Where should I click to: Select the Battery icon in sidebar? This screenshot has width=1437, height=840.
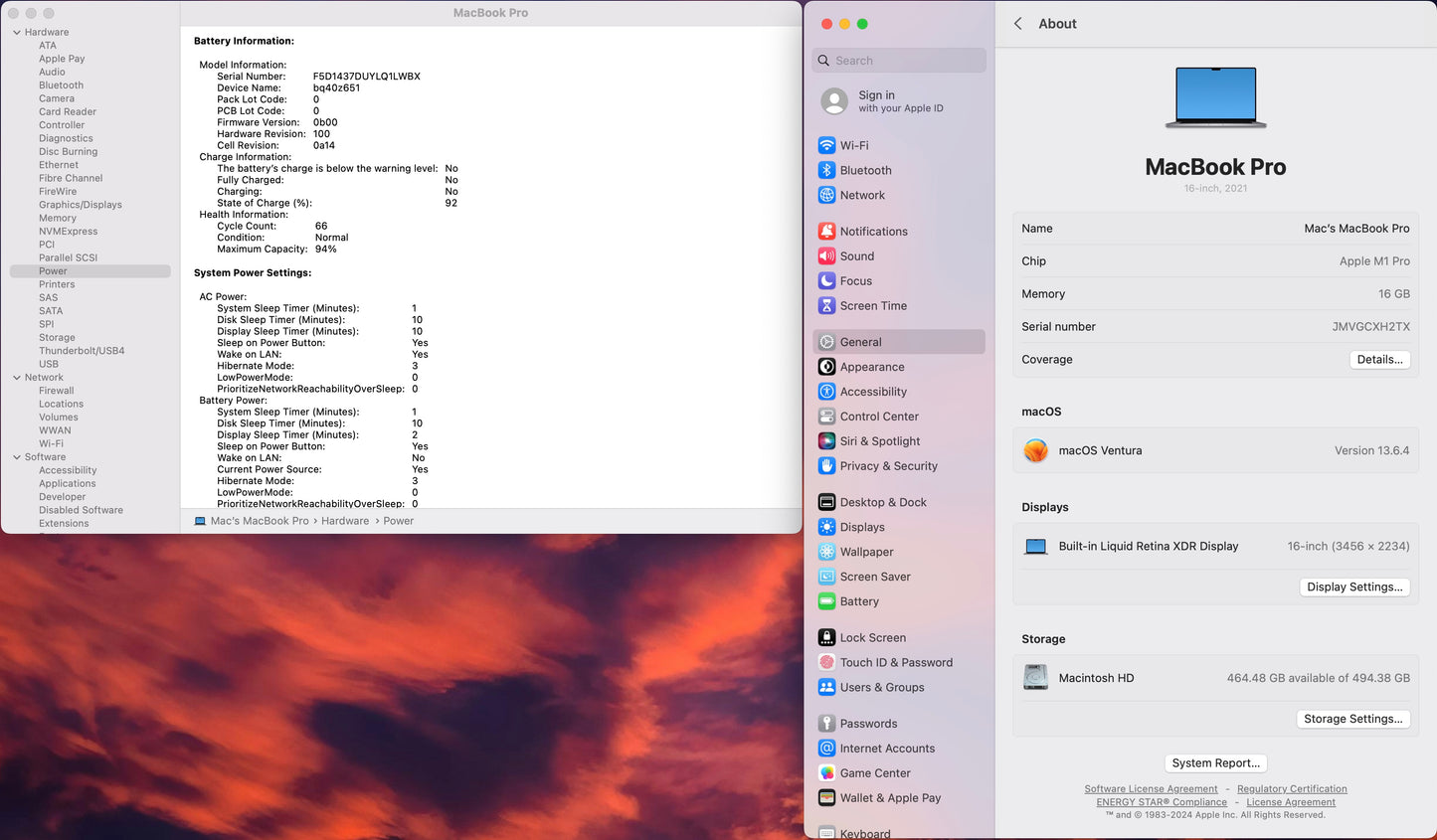pos(826,601)
